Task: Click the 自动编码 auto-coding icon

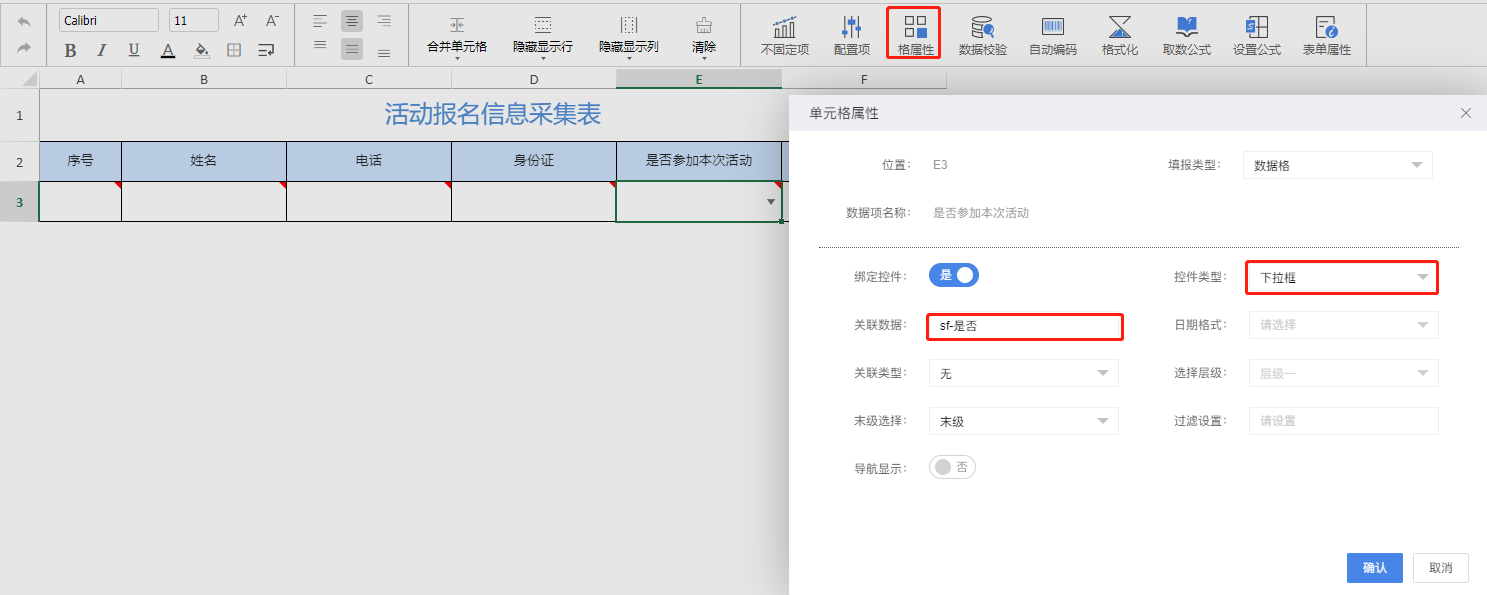Action: (x=1052, y=35)
